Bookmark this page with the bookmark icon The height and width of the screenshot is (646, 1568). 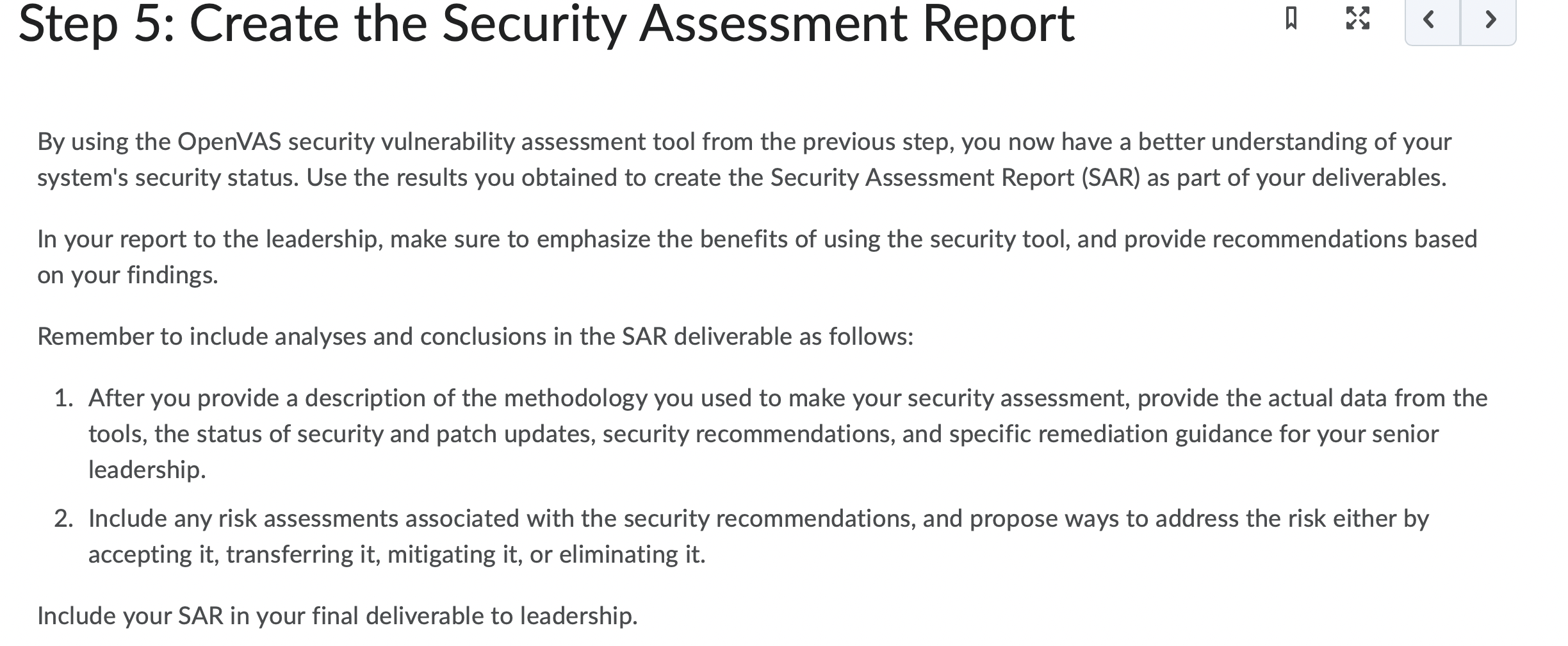[1291, 19]
